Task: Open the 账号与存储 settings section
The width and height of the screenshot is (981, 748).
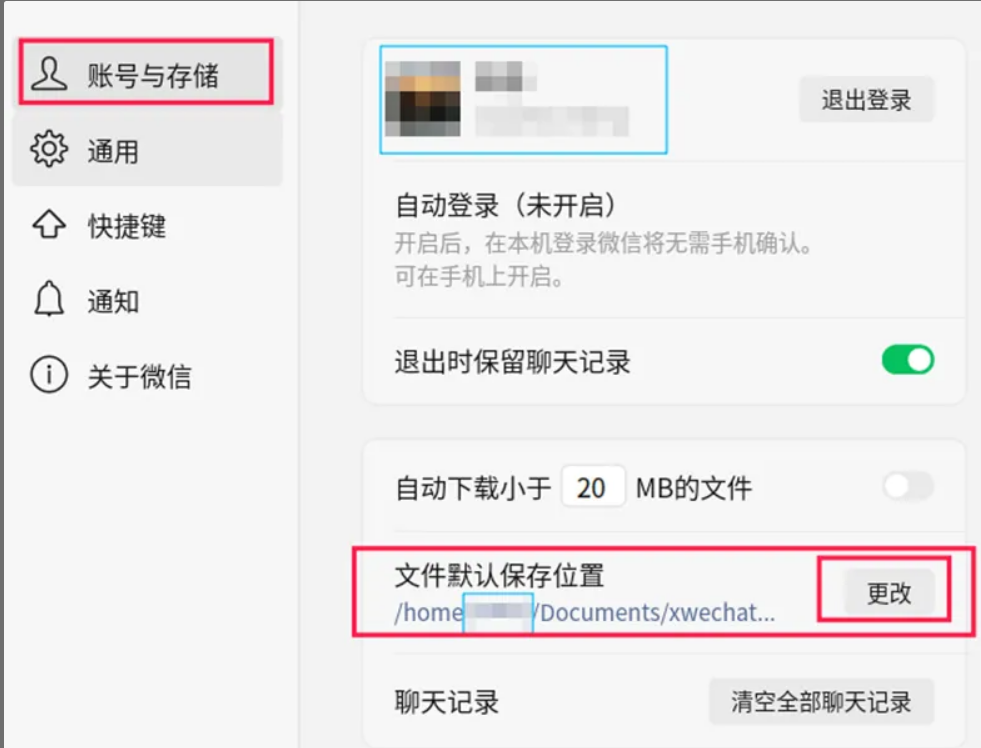Action: (x=146, y=71)
